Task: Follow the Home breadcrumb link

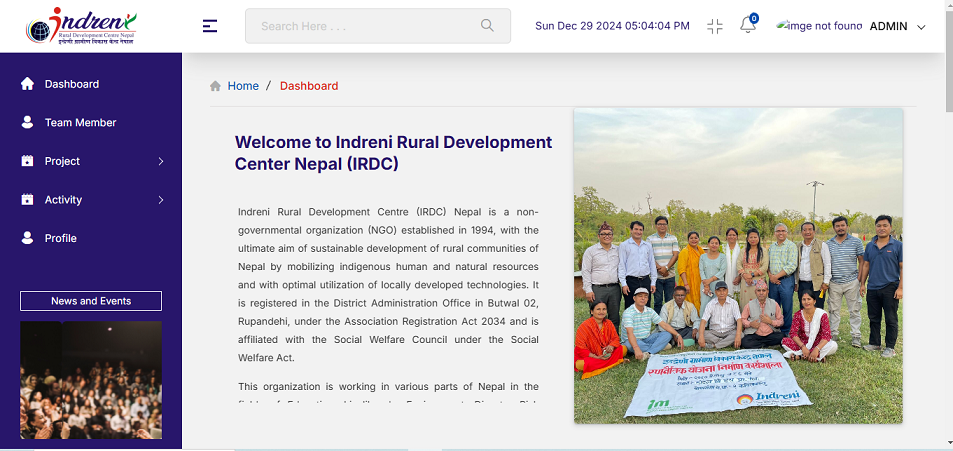Action: coord(243,86)
